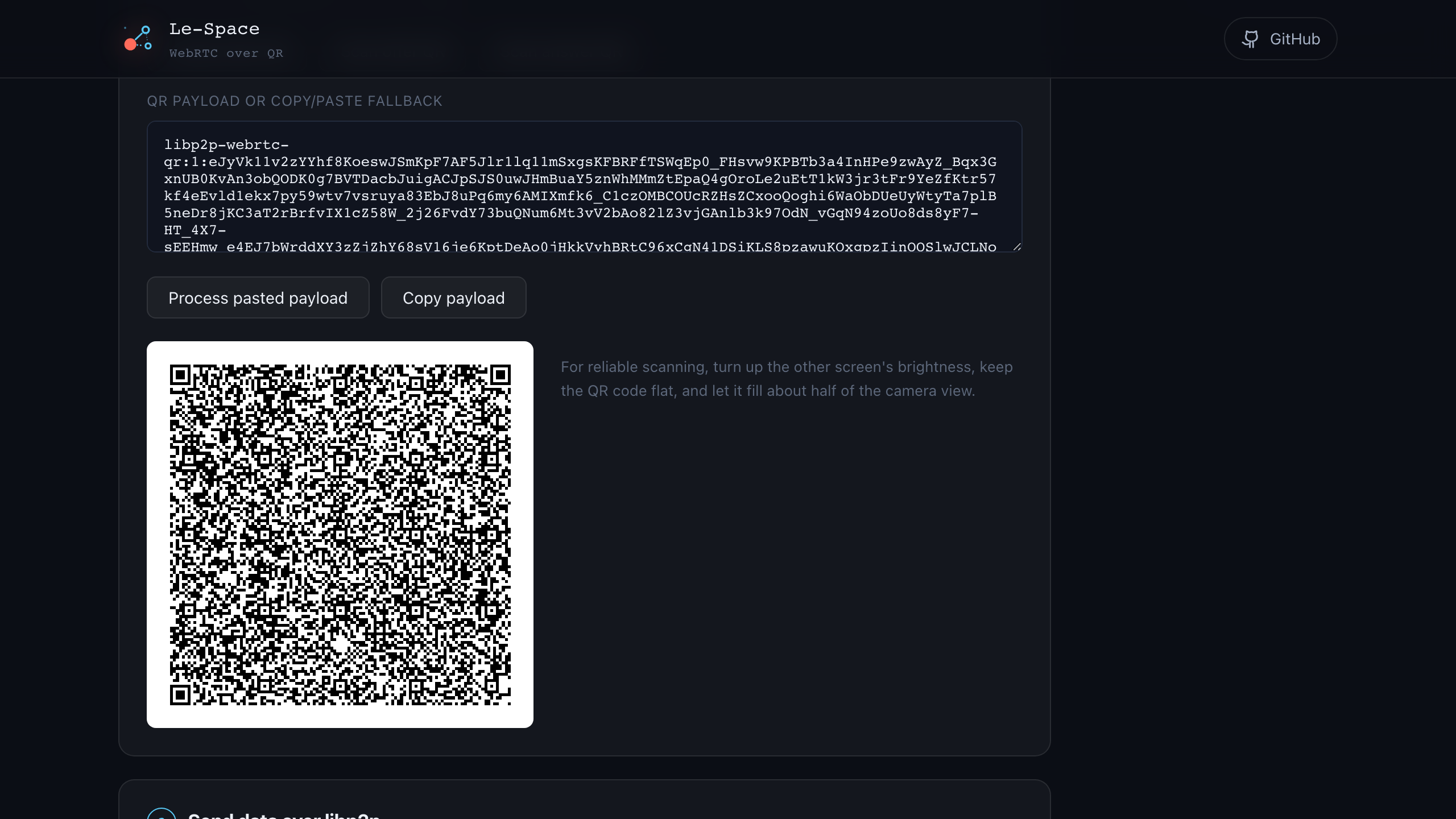The width and height of the screenshot is (1456, 819).
Task: Click the 'WebRTC over QR' subtitle
Action: tap(226, 53)
